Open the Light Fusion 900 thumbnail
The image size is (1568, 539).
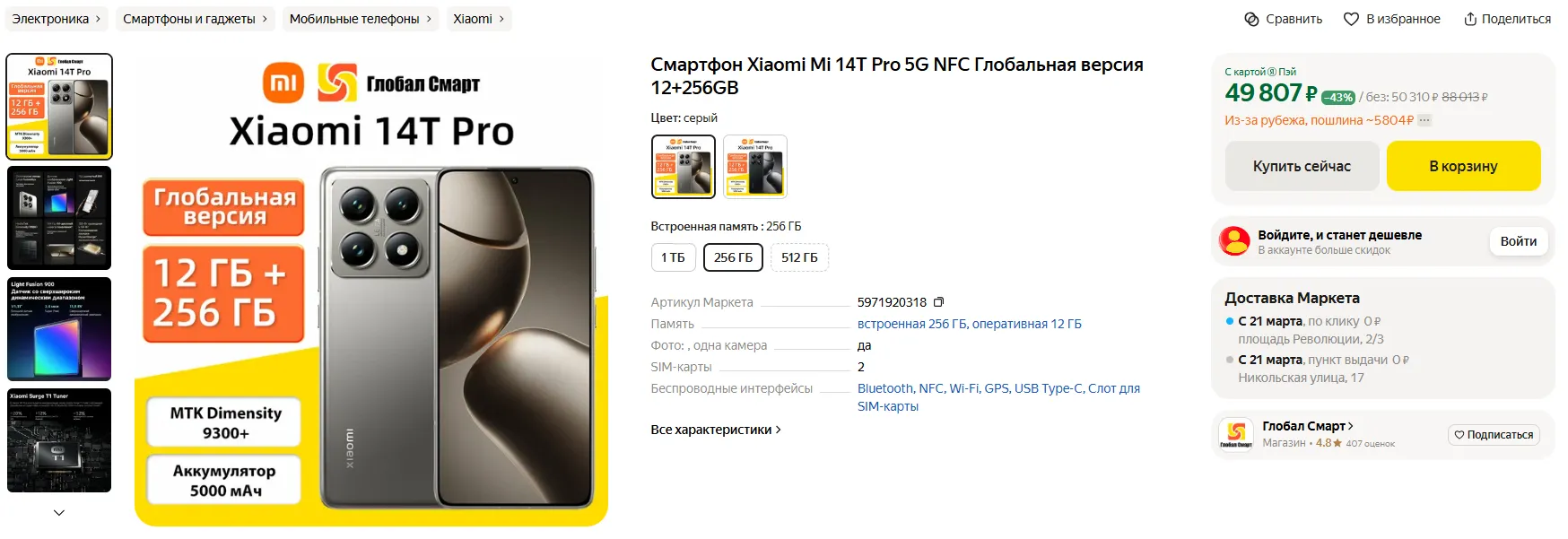click(x=59, y=329)
